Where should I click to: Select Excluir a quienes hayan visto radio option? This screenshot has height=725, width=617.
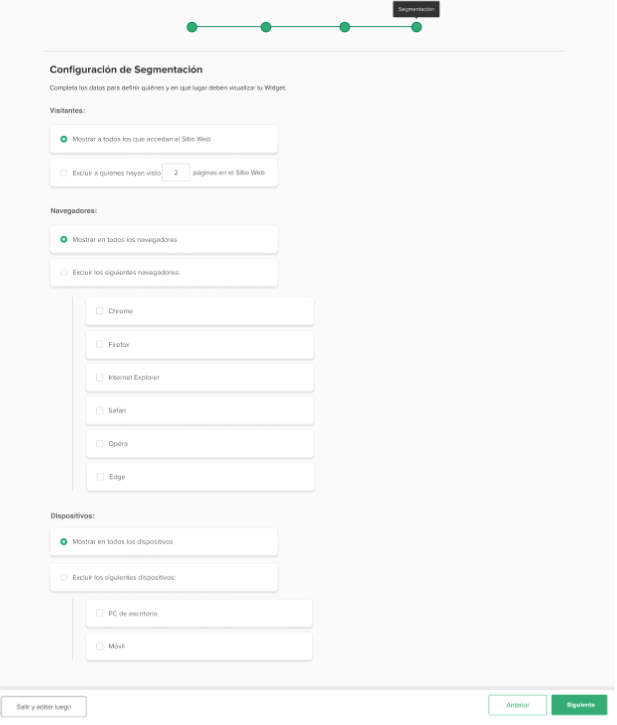pos(64,173)
